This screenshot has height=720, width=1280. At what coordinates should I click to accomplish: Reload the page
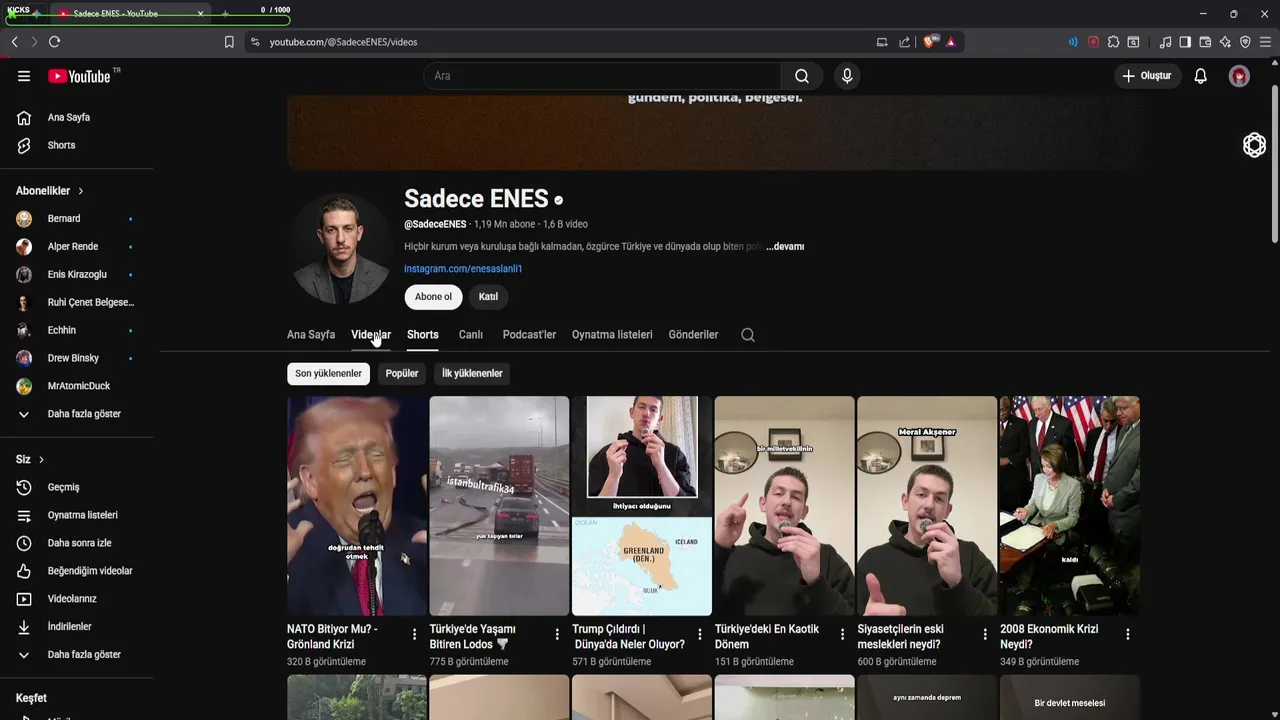pos(54,42)
